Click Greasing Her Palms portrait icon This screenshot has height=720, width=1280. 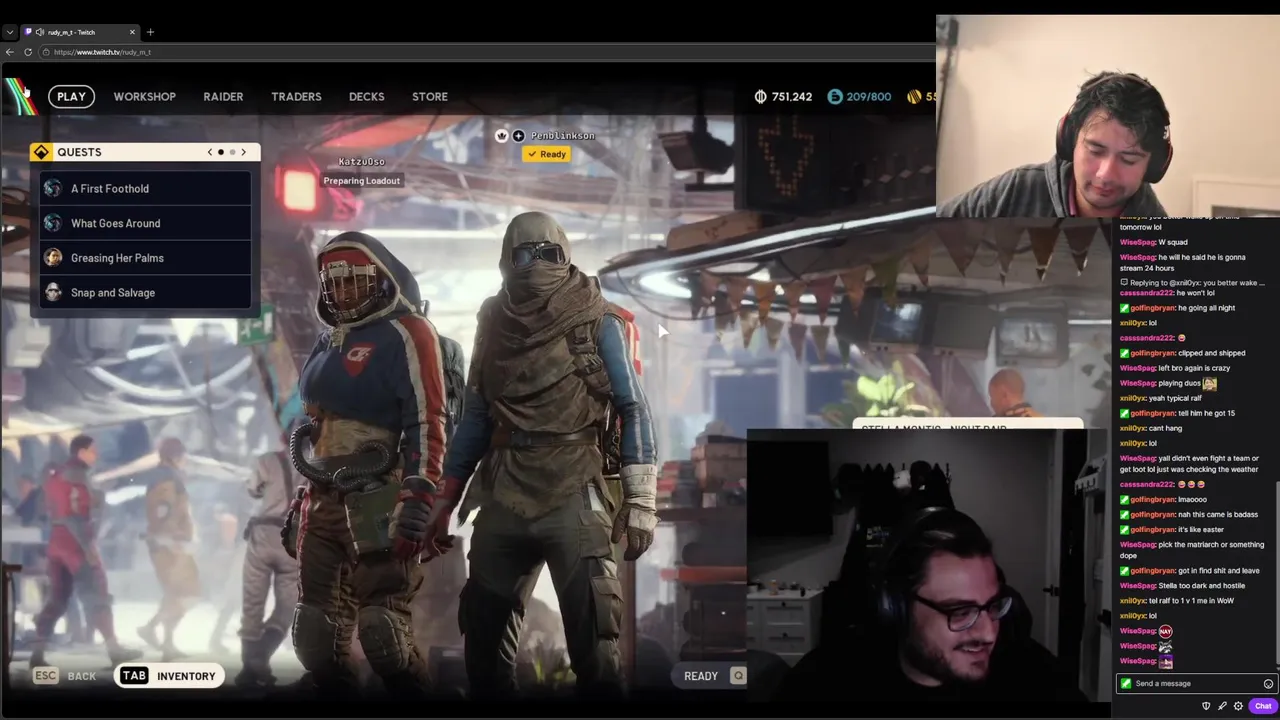tap(53, 258)
